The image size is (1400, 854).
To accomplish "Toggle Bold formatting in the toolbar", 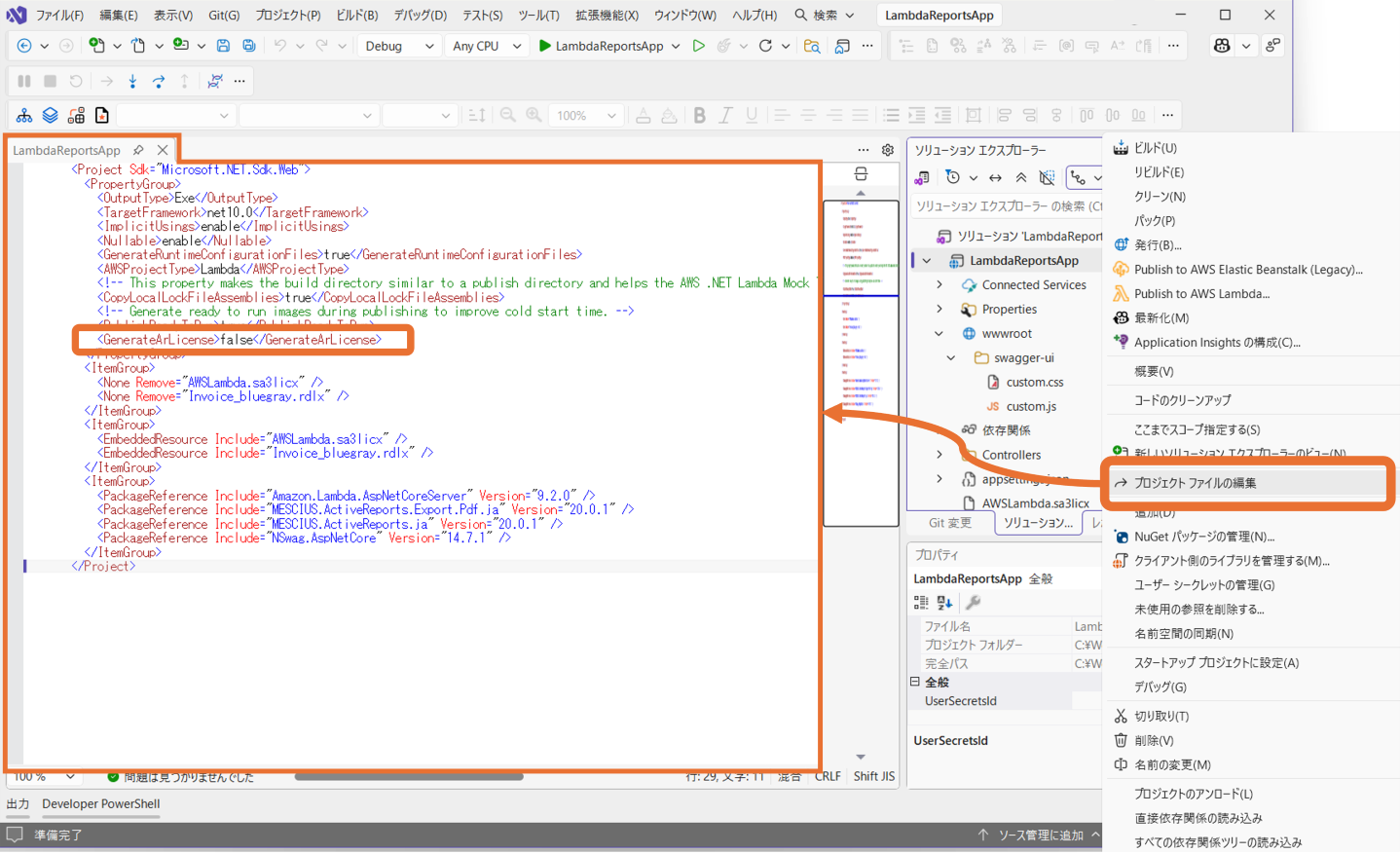I will (699, 115).
